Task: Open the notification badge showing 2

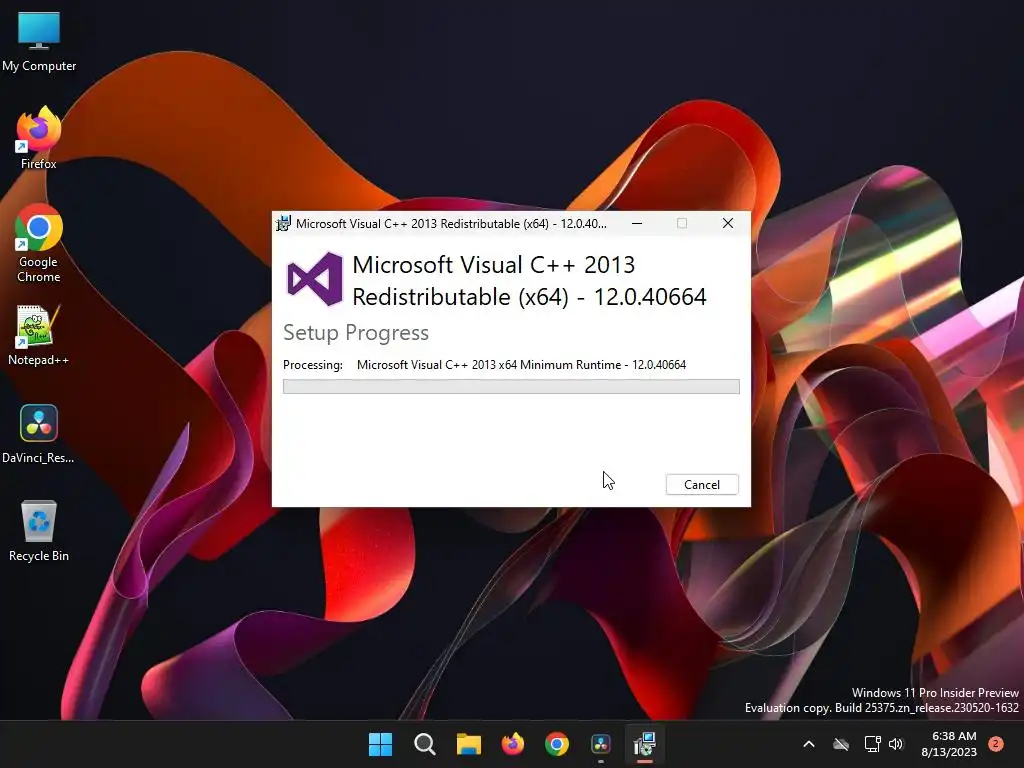Action: pyautogui.click(x=996, y=743)
